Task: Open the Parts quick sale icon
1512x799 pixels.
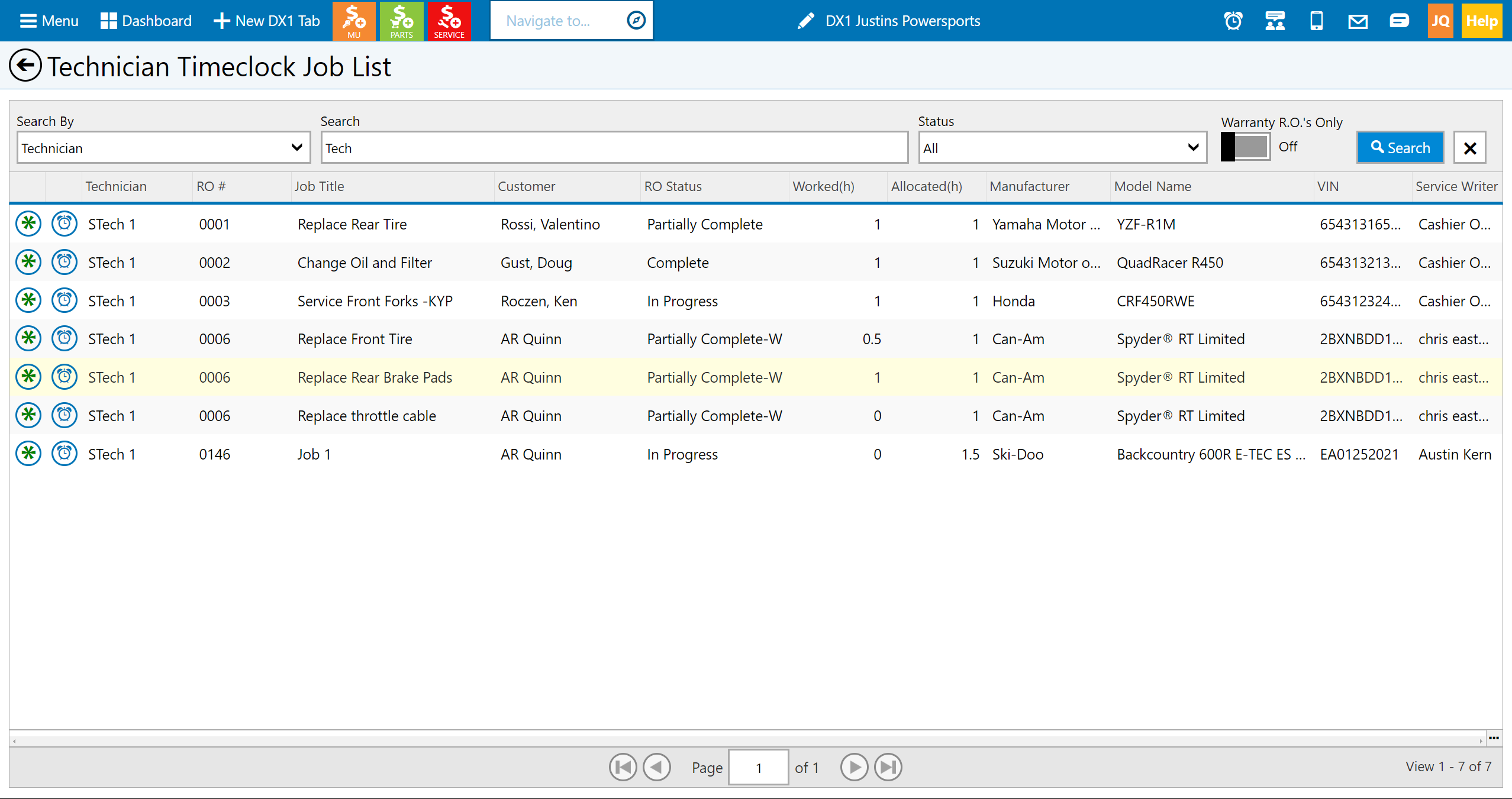Action: 401,21
